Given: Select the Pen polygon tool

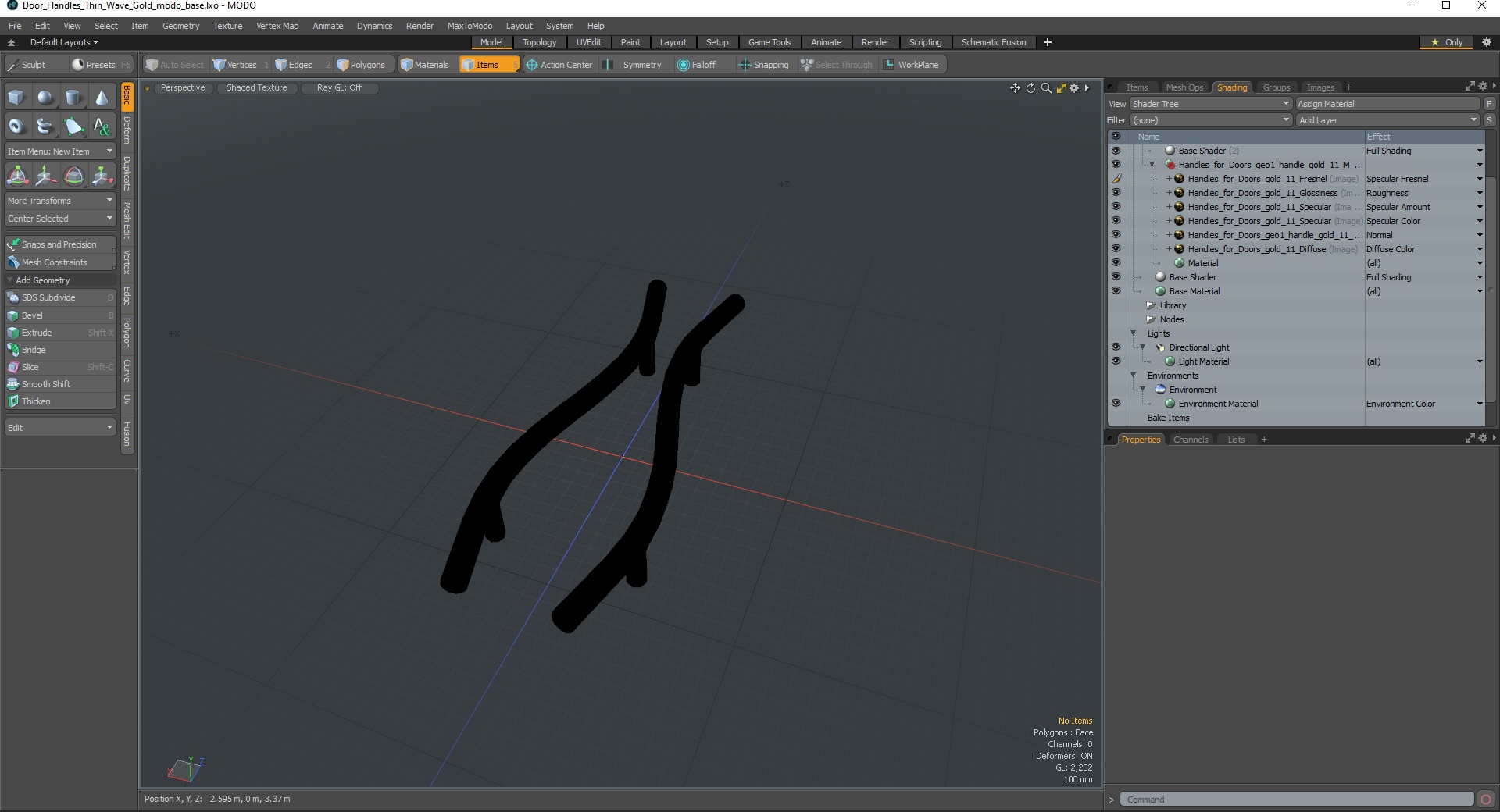Looking at the screenshot, I should (x=73, y=126).
